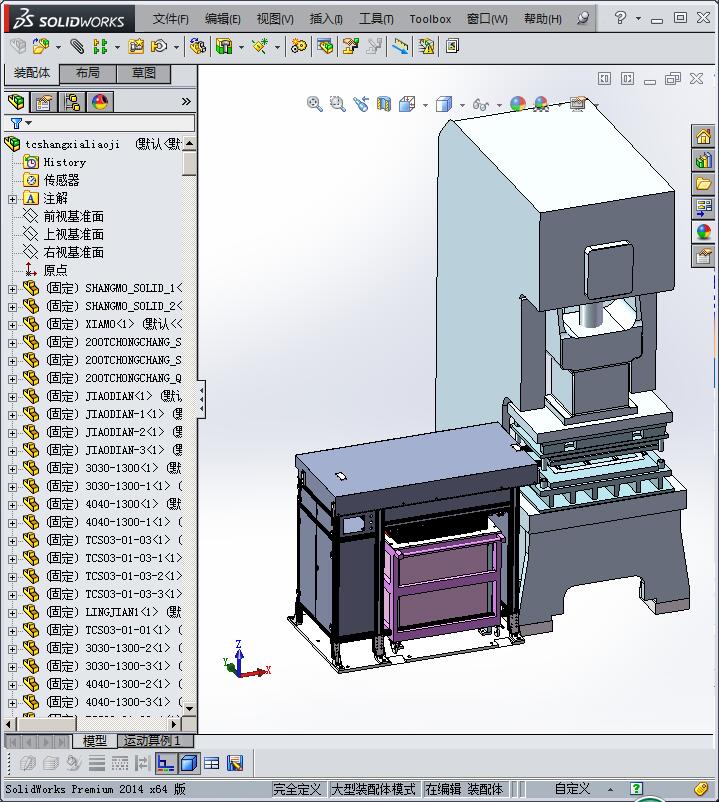This screenshot has height=802, width=719.
Task: Click the Exploded View icon
Action: [350, 47]
